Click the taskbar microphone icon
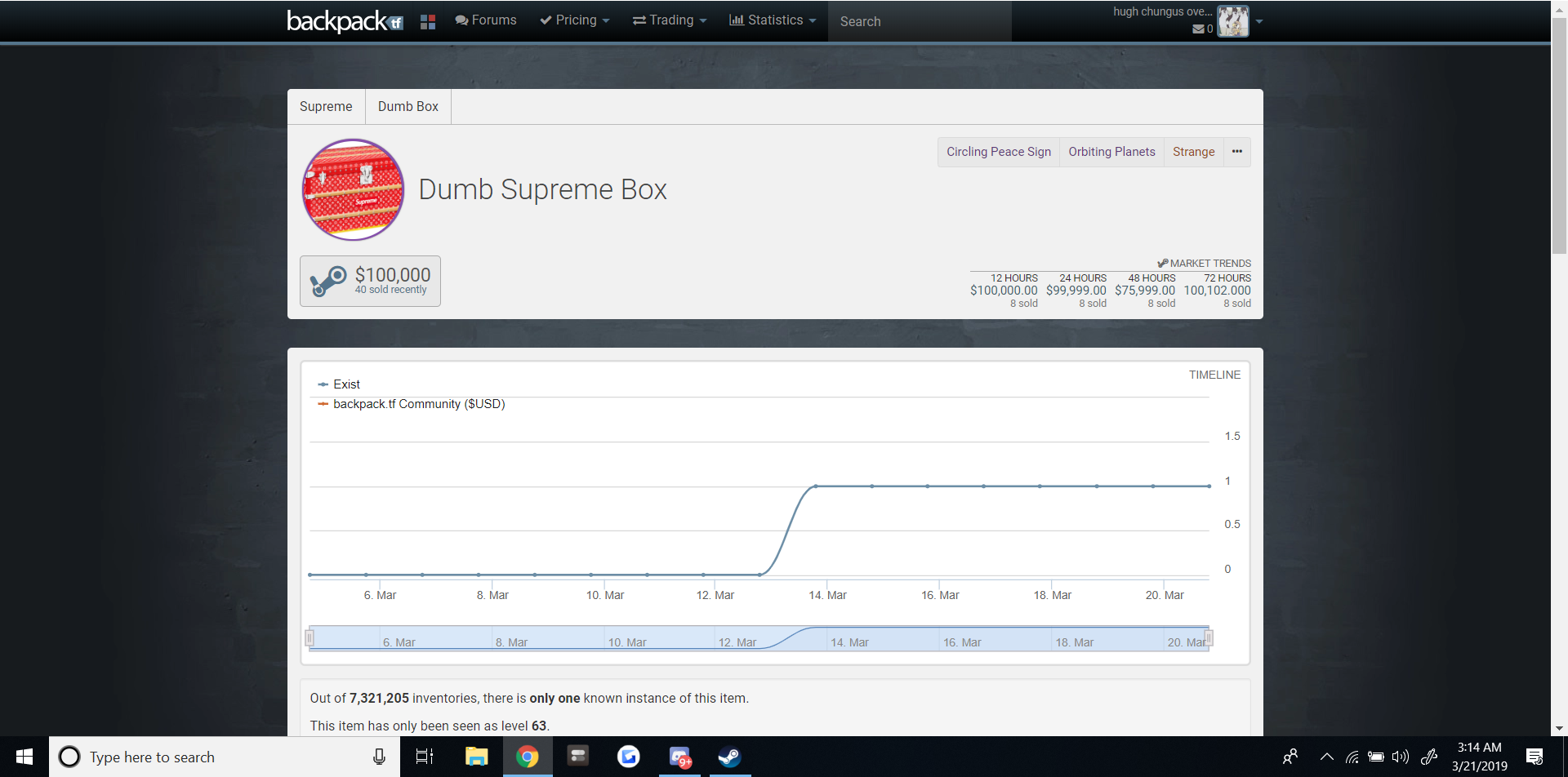Image resolution: width=1568 pixels, height=777 pixels. (x=379, y=757)
